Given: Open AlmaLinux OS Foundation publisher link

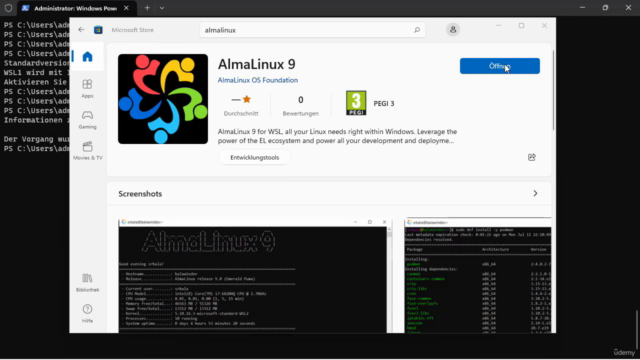Looking at the screenshot, I should [x=258, y=80].
